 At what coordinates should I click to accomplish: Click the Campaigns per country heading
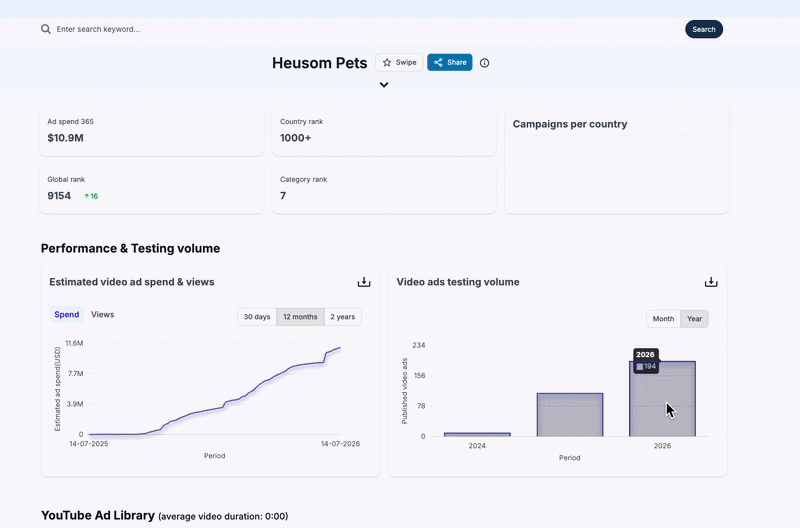[x=570, y=124]
